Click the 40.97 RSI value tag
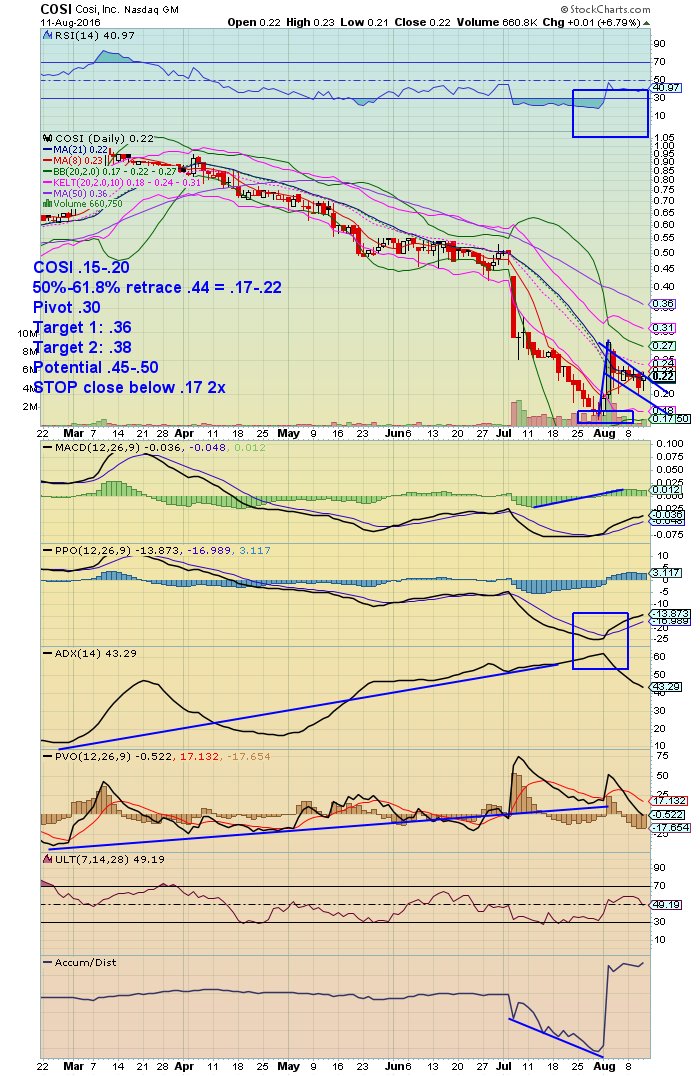This screenshot has width=700, height=1076. click(666, 88)
